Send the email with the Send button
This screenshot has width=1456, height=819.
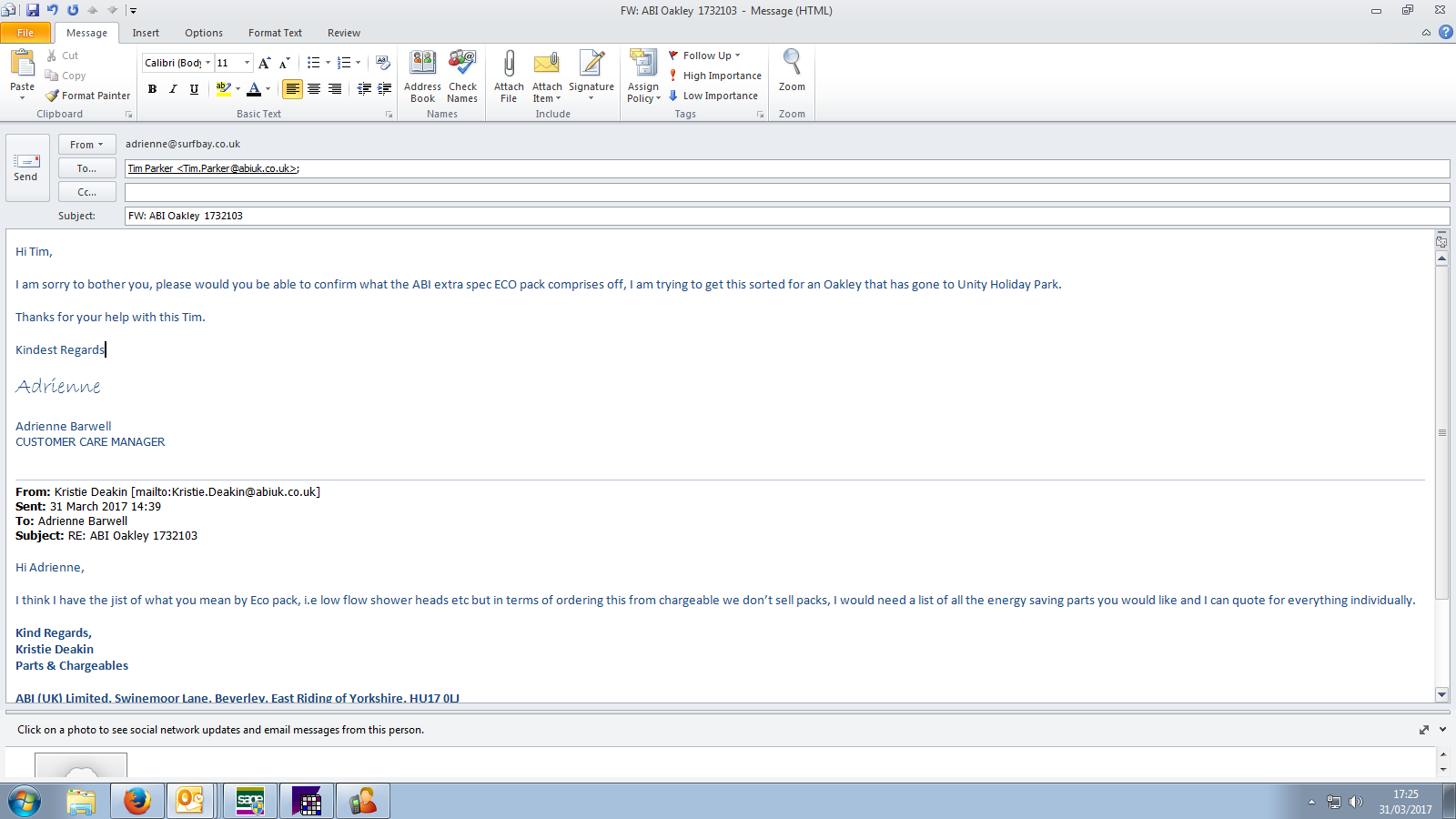[x=25, y=168]
